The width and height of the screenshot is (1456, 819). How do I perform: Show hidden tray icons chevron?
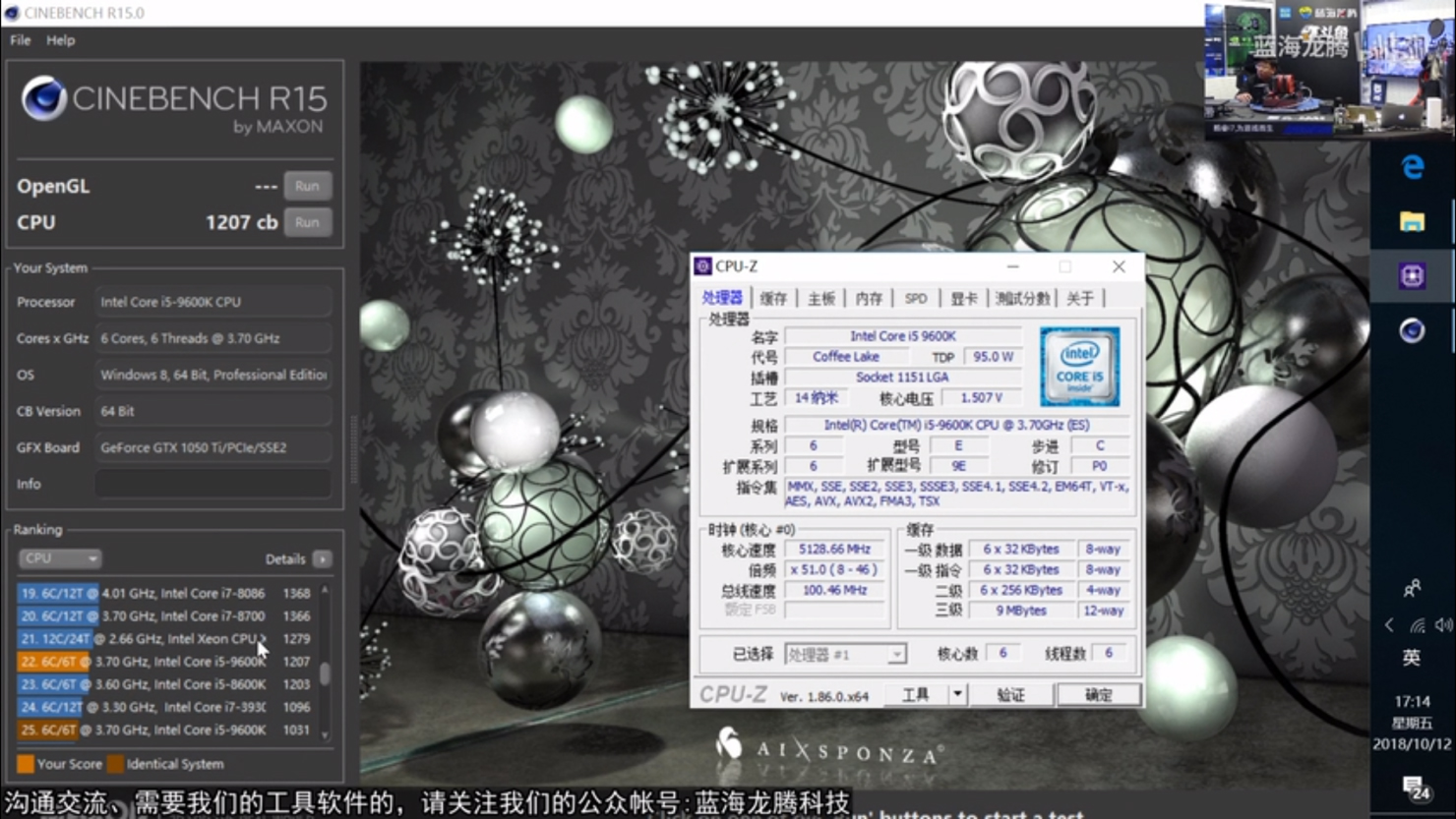click(1389, 625)
